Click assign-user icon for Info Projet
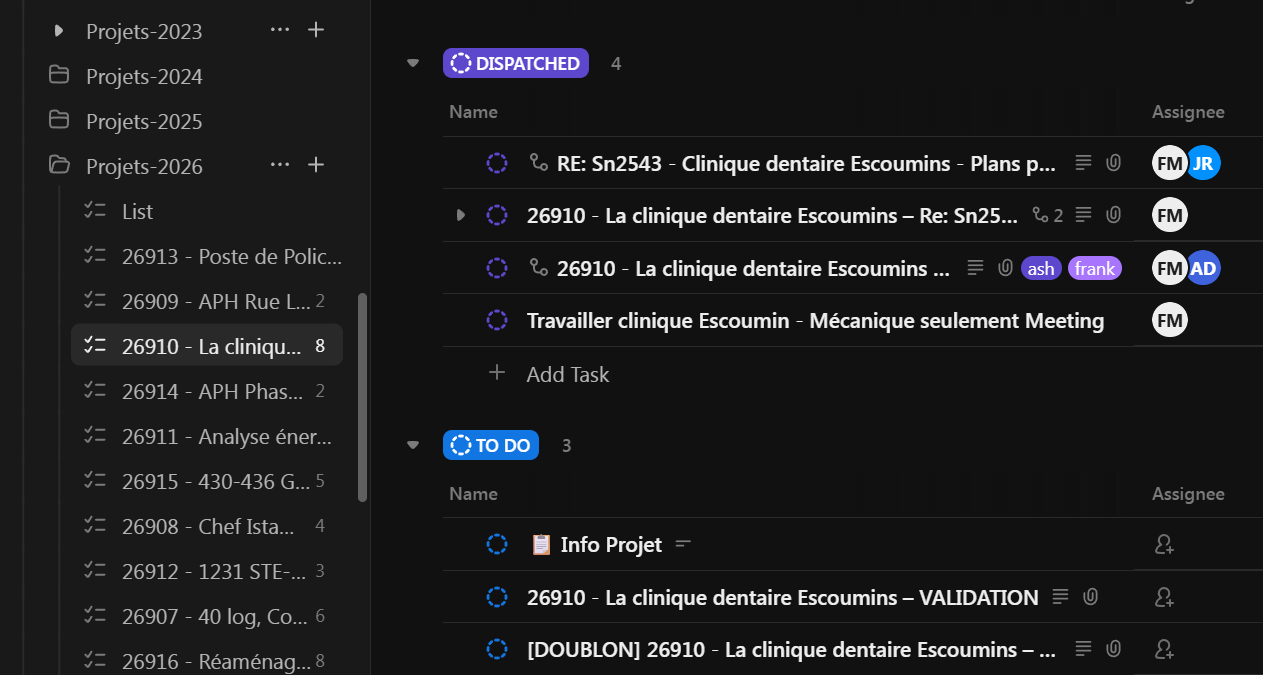1263x675 pixels. click(x=1163, y=545)
